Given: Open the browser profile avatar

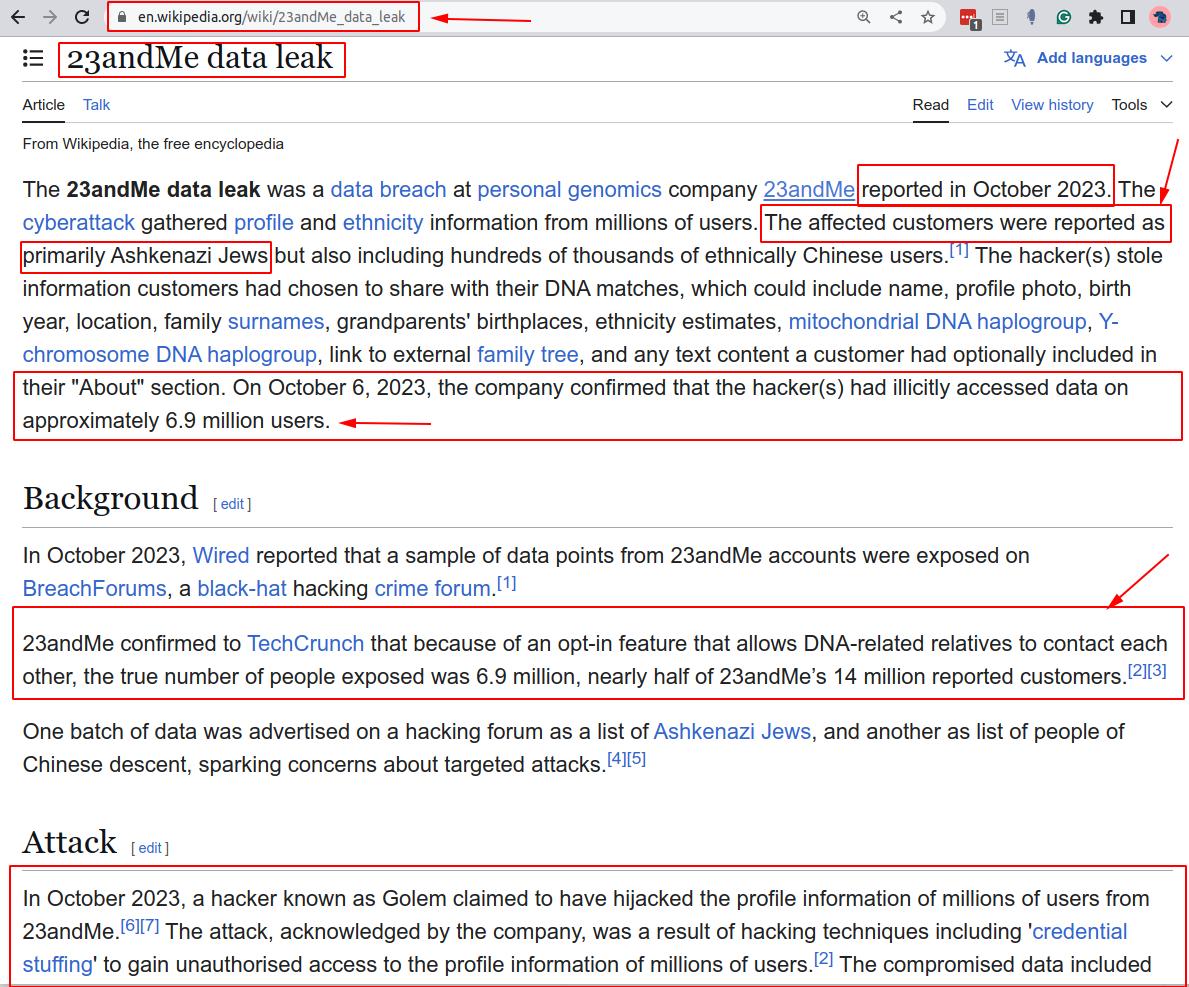Looking at the screenshot, I should 1160,17.
